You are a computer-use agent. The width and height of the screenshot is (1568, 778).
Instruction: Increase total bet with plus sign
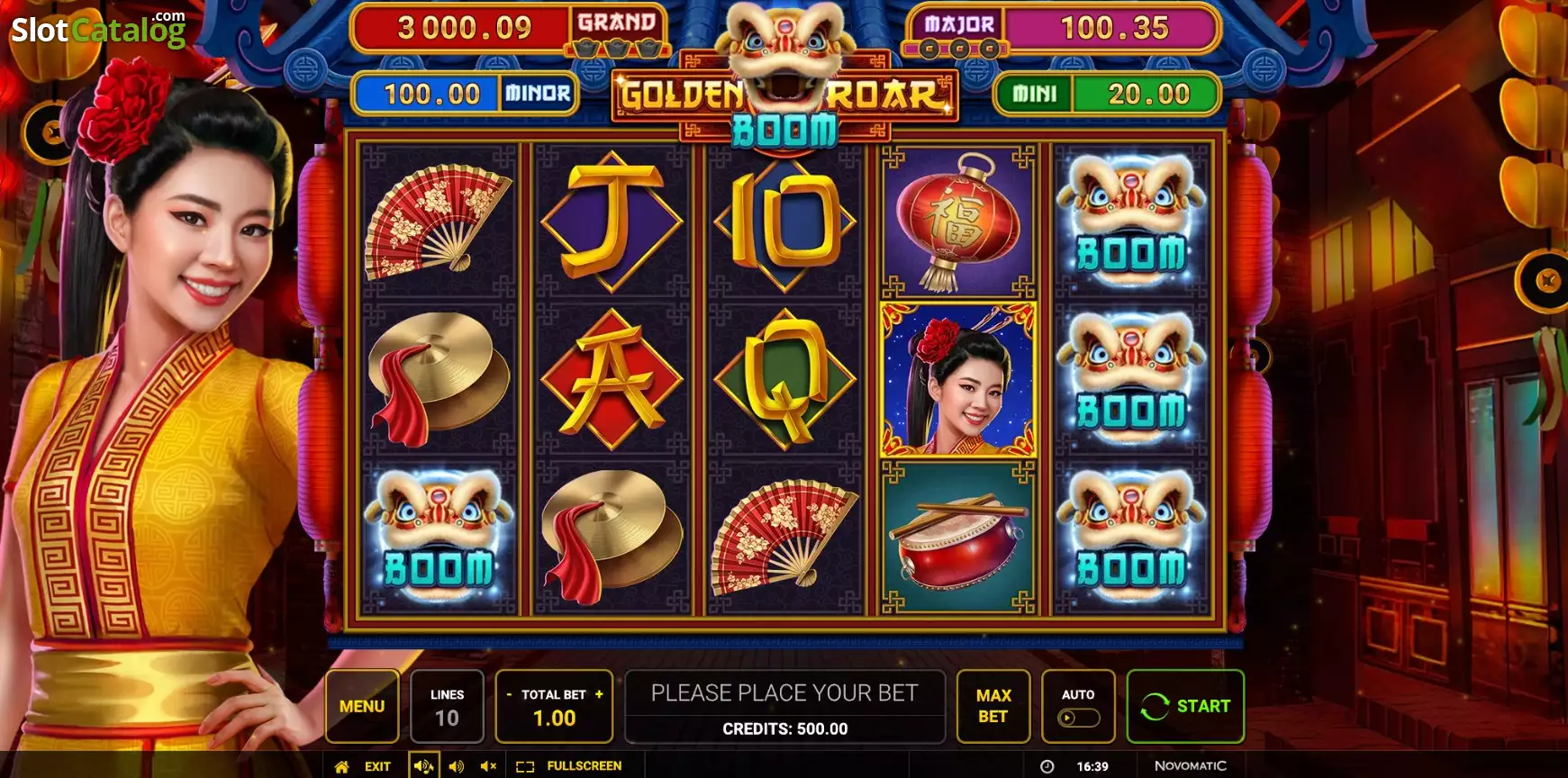point(599,694)
